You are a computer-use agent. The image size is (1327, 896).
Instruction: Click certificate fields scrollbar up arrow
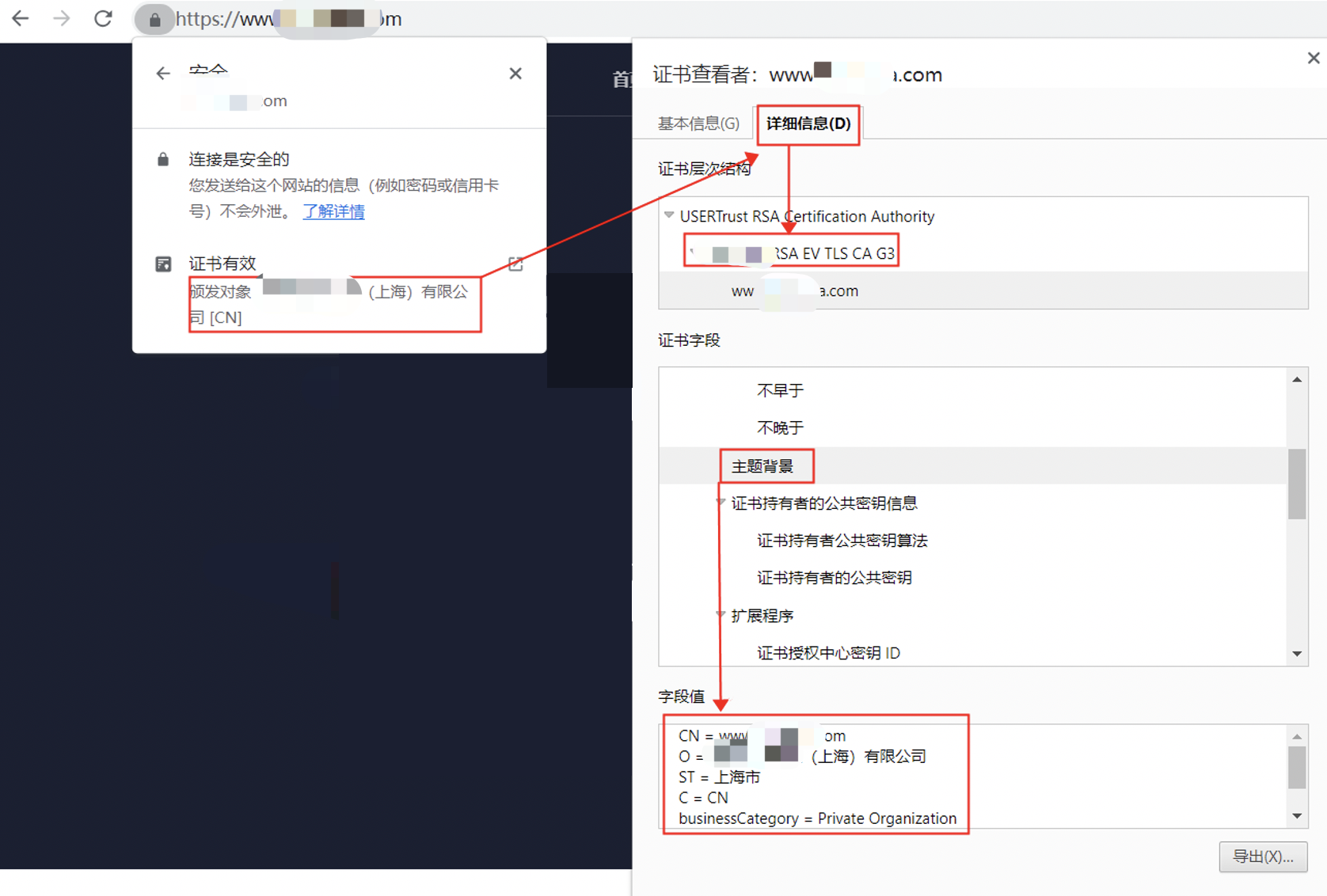[x=1297, y=380]
